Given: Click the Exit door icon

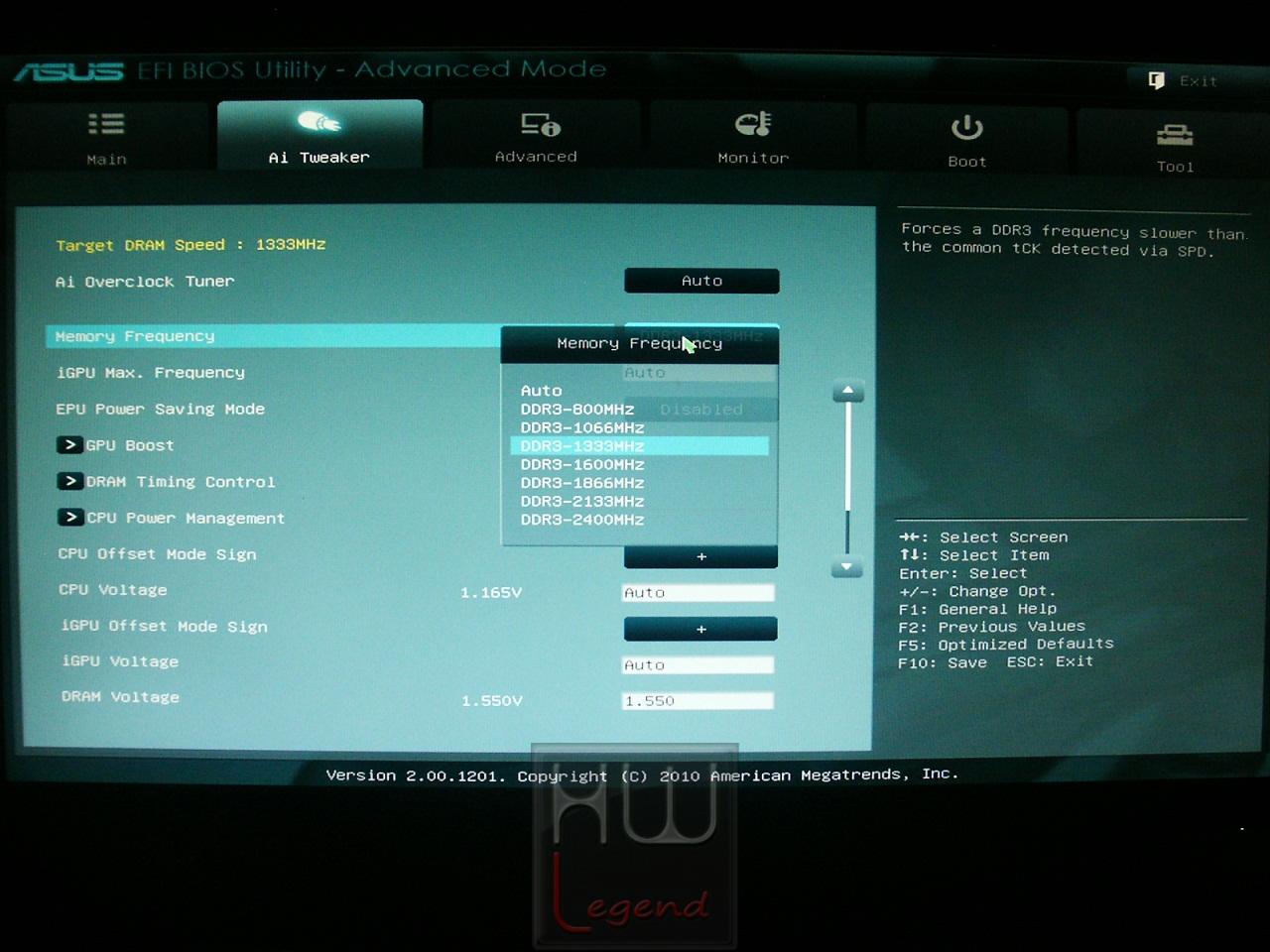Looking at the screenshot, I should point(1156,80).
